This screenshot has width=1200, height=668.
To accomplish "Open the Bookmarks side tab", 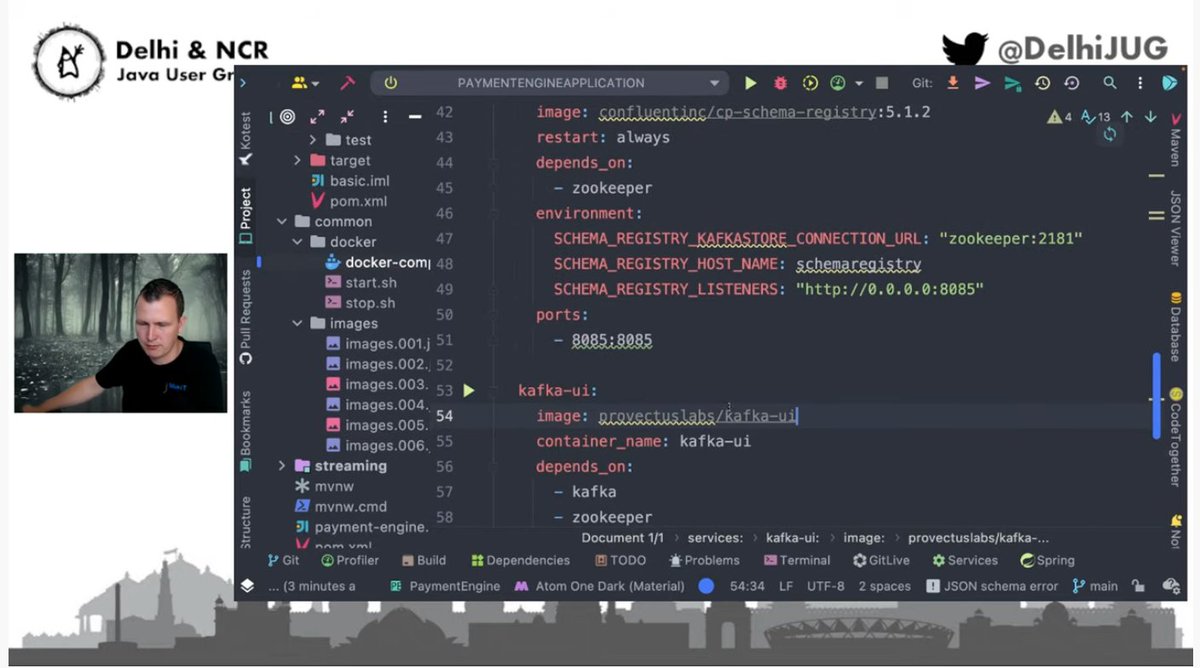I will click(x=246, y=430).
